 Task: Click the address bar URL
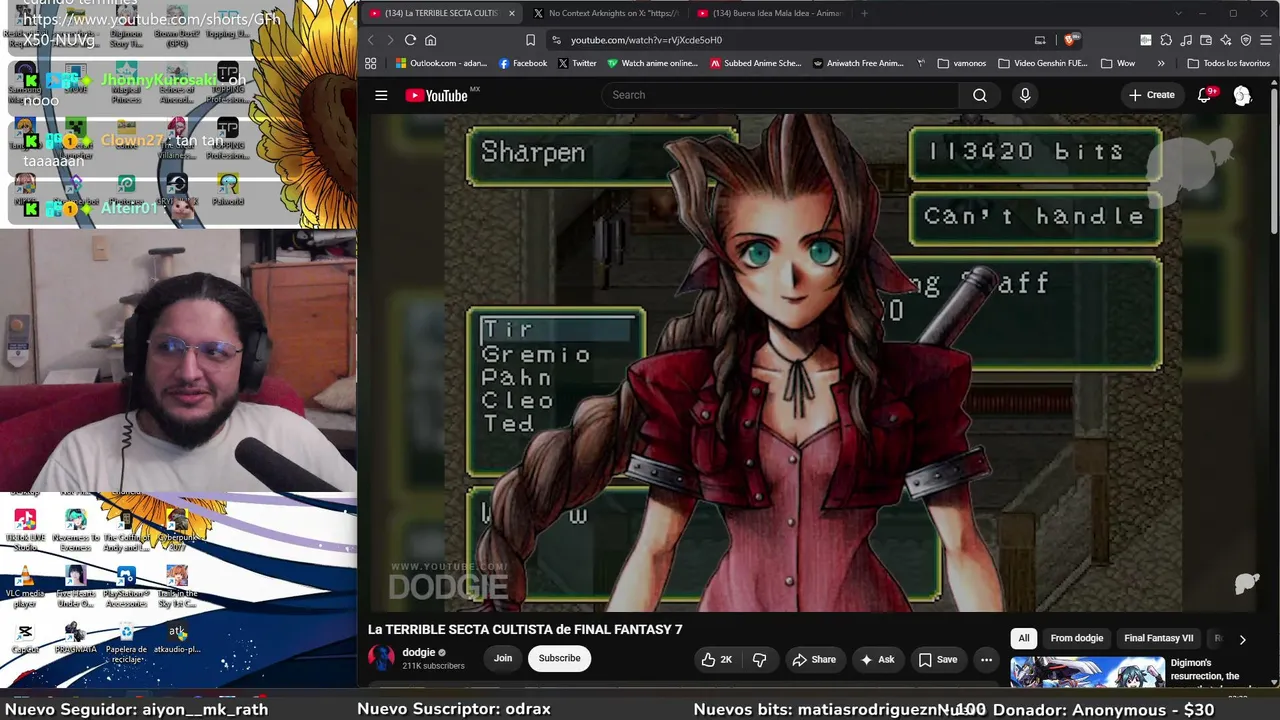[646, 40]
